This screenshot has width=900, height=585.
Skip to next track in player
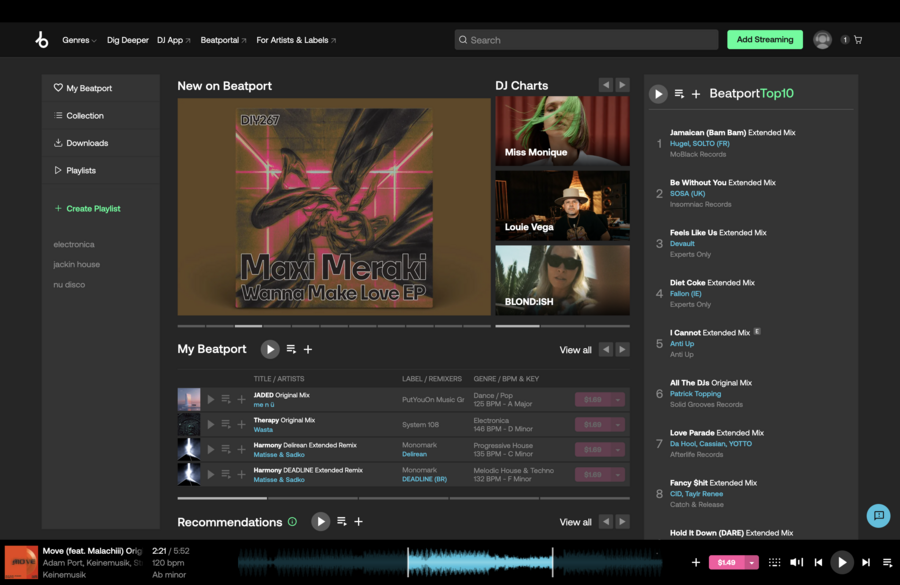pyautogui.click(x=866, y=563)
